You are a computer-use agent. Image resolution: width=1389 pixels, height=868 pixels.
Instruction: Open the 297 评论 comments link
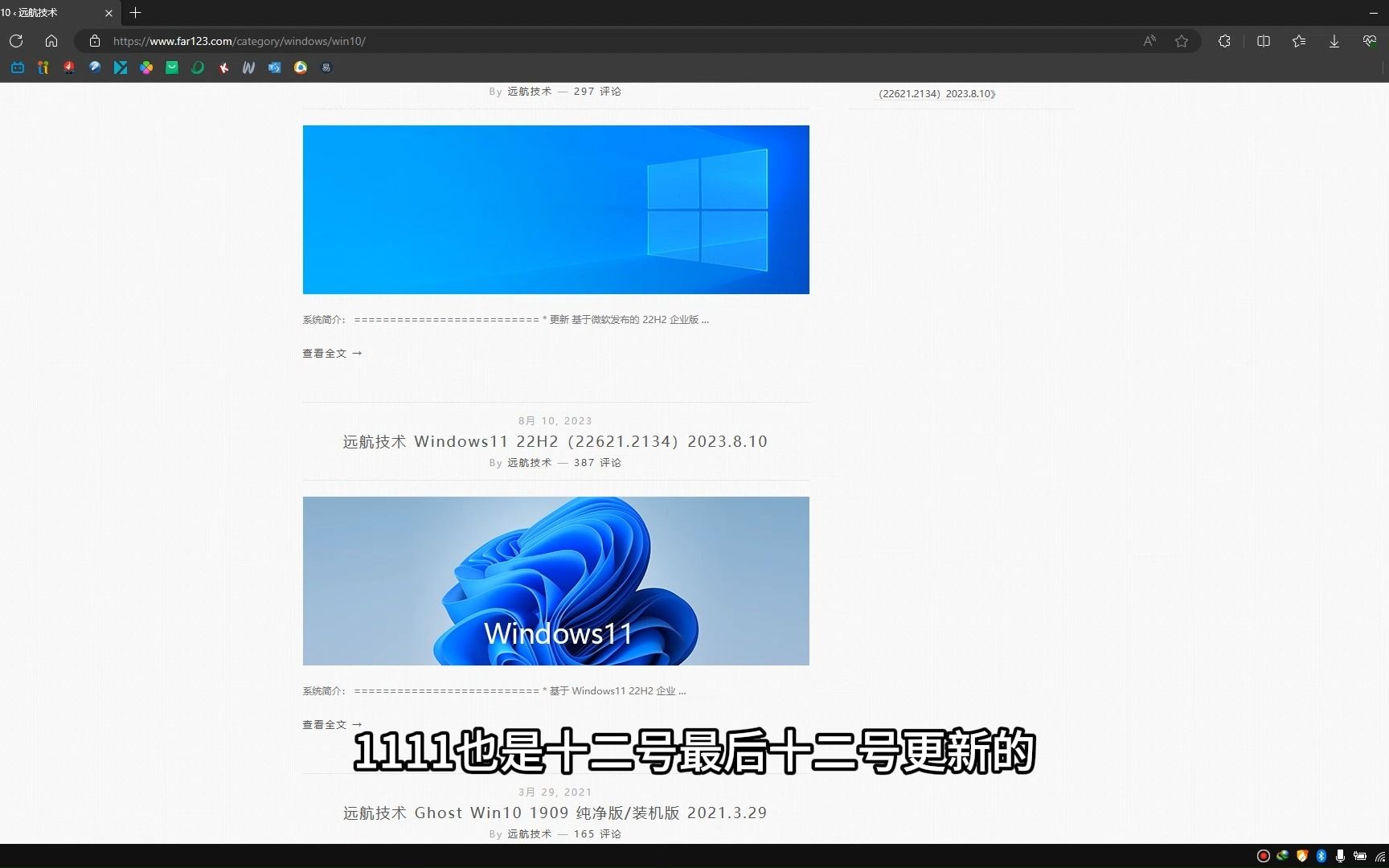(x=597, y=92)
